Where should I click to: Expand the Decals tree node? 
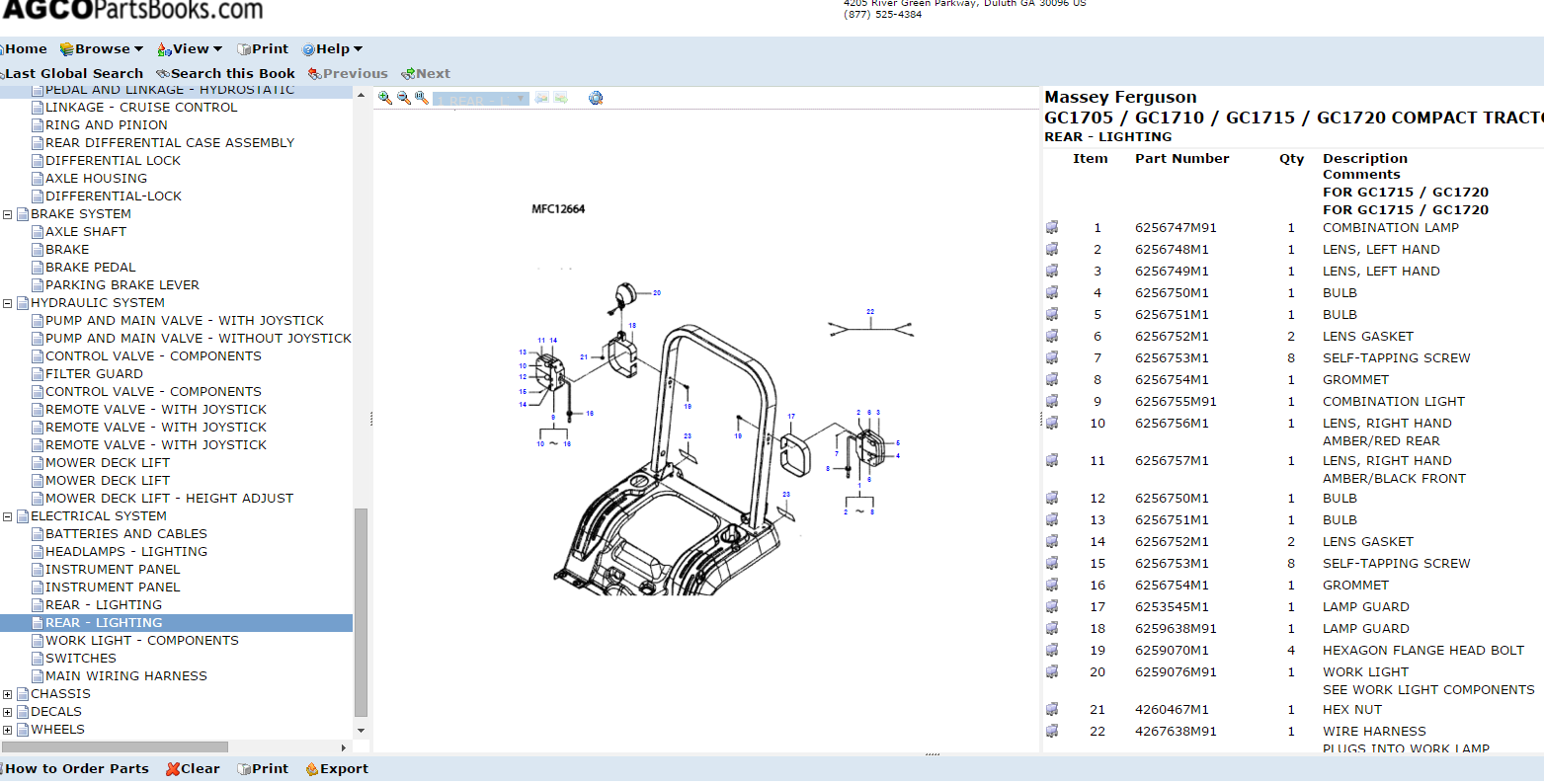point(8,712)
